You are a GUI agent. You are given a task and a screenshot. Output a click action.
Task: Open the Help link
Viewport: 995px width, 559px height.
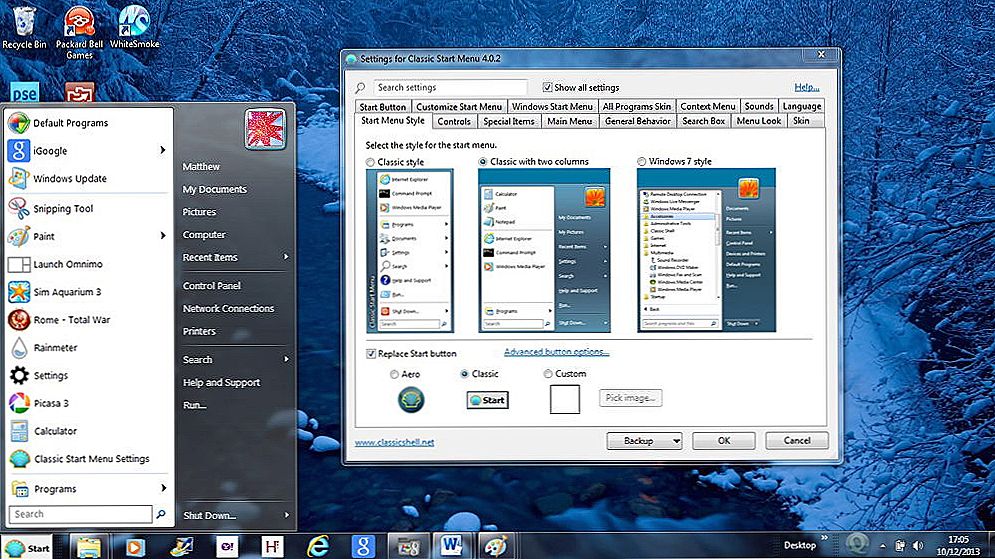[807, 88]
